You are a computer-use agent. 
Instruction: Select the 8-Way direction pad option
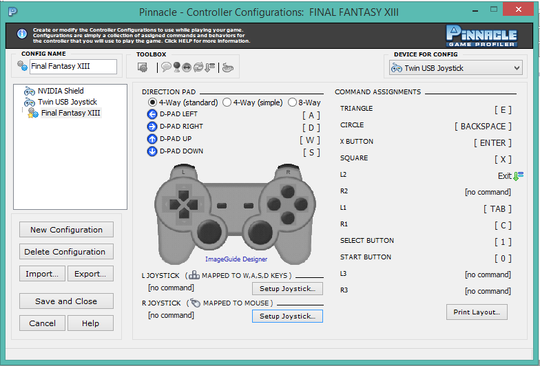coord(292,102)
